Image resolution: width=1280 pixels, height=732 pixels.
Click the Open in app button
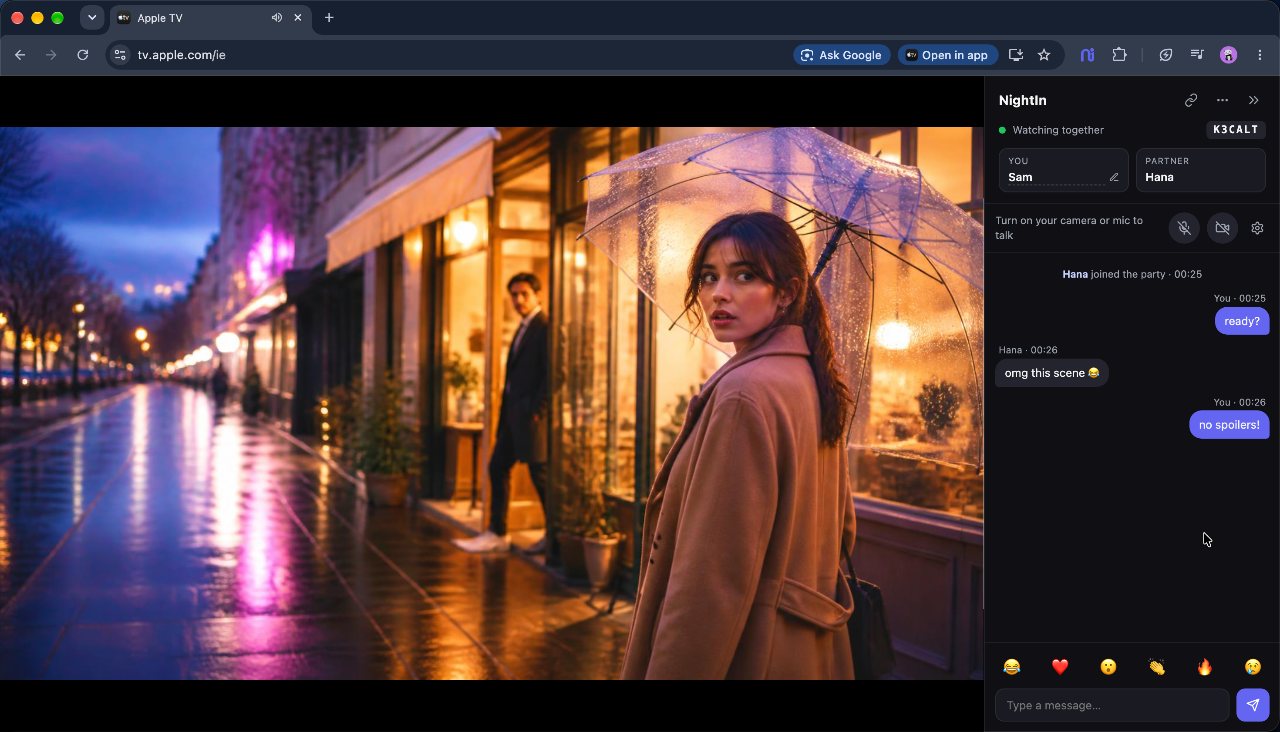946,55
